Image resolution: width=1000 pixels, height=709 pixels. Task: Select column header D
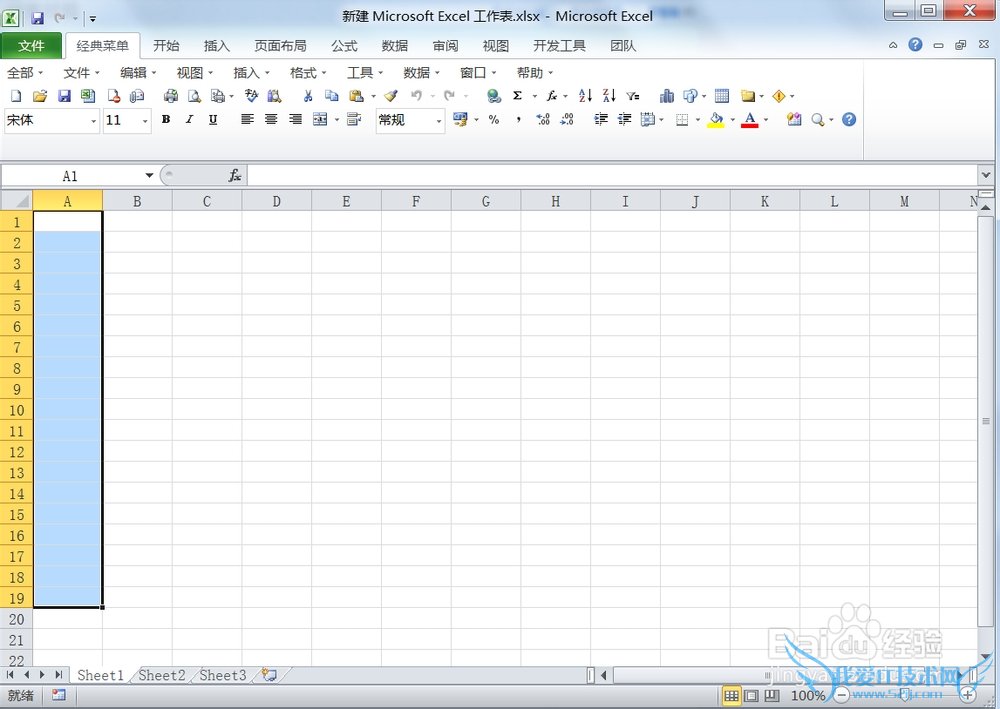click(x=277, y=201)
